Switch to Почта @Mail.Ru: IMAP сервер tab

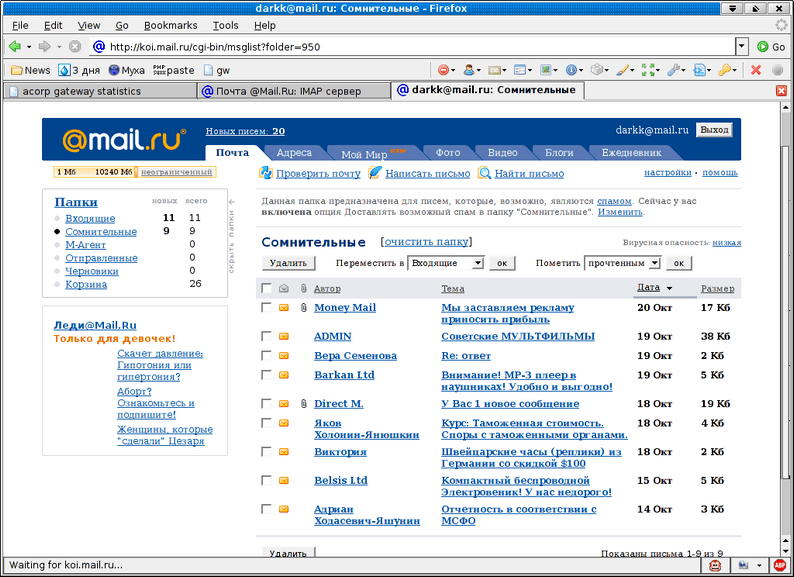pyautogui.click(x=294, y=91)
